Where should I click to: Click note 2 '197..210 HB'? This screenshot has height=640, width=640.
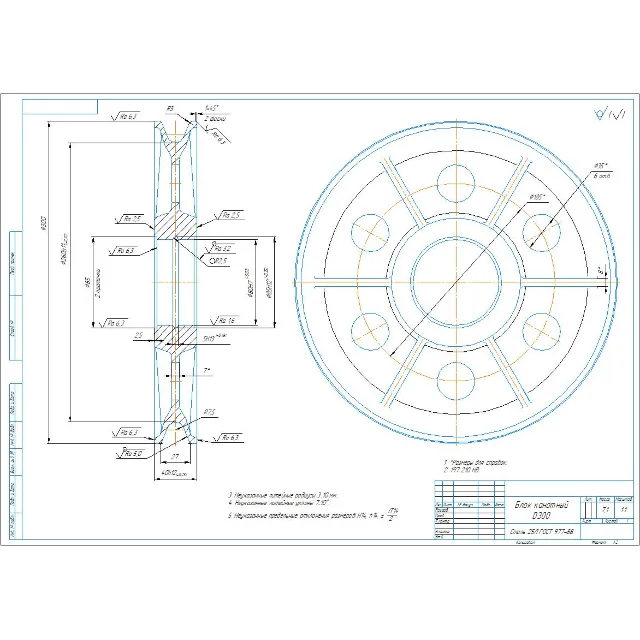tap(462, 470)
